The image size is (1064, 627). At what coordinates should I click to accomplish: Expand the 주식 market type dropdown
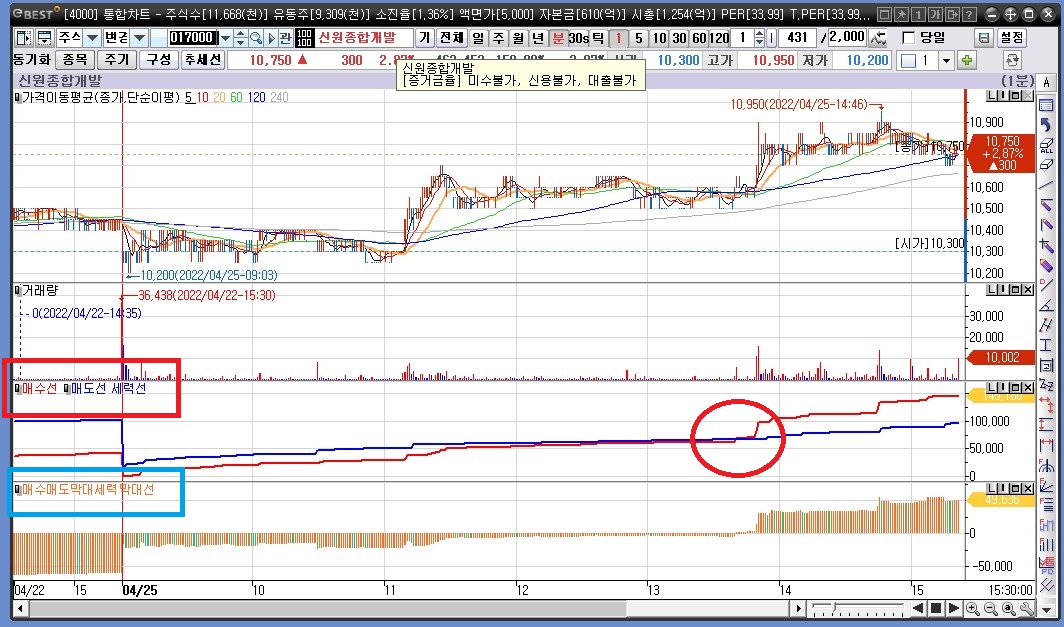[x=92, y=37]
